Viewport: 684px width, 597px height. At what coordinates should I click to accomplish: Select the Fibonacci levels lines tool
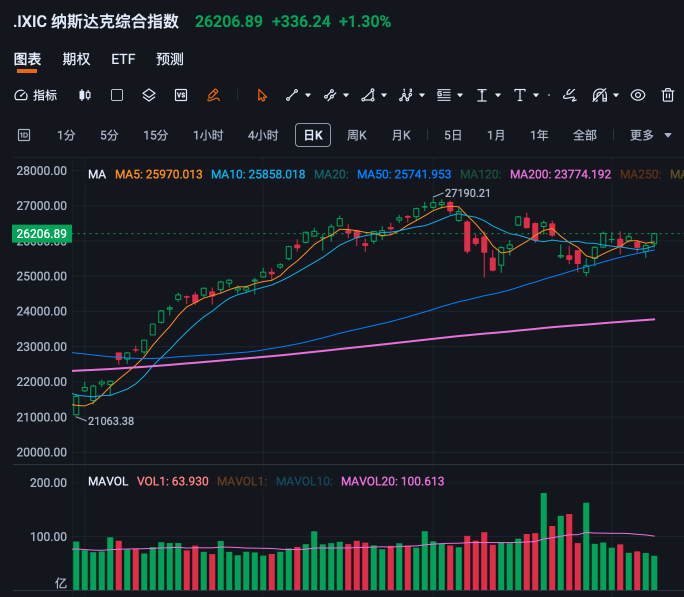pyautogui.click(x=444, y=95)
